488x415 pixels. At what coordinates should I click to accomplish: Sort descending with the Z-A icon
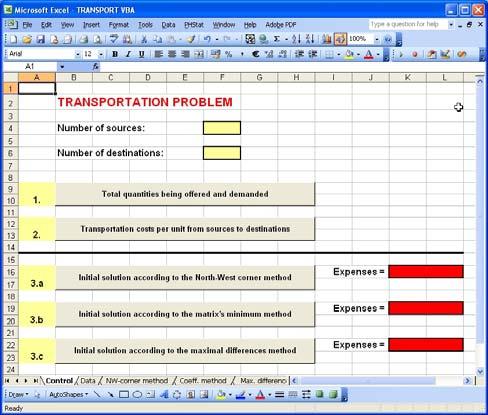pos(310,39)
